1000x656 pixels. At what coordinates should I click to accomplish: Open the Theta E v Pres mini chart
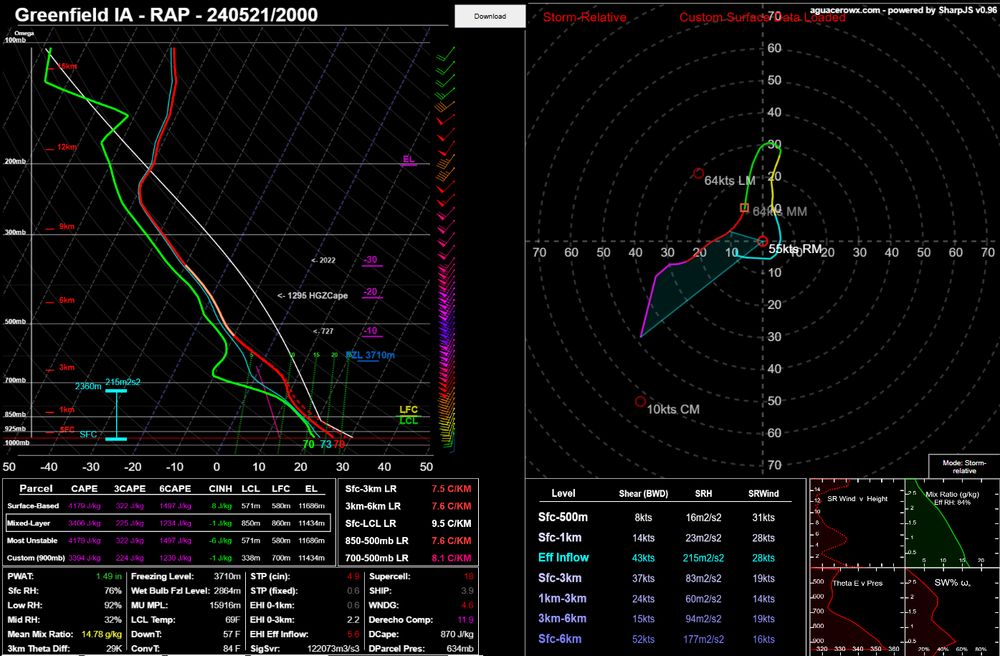856,612
